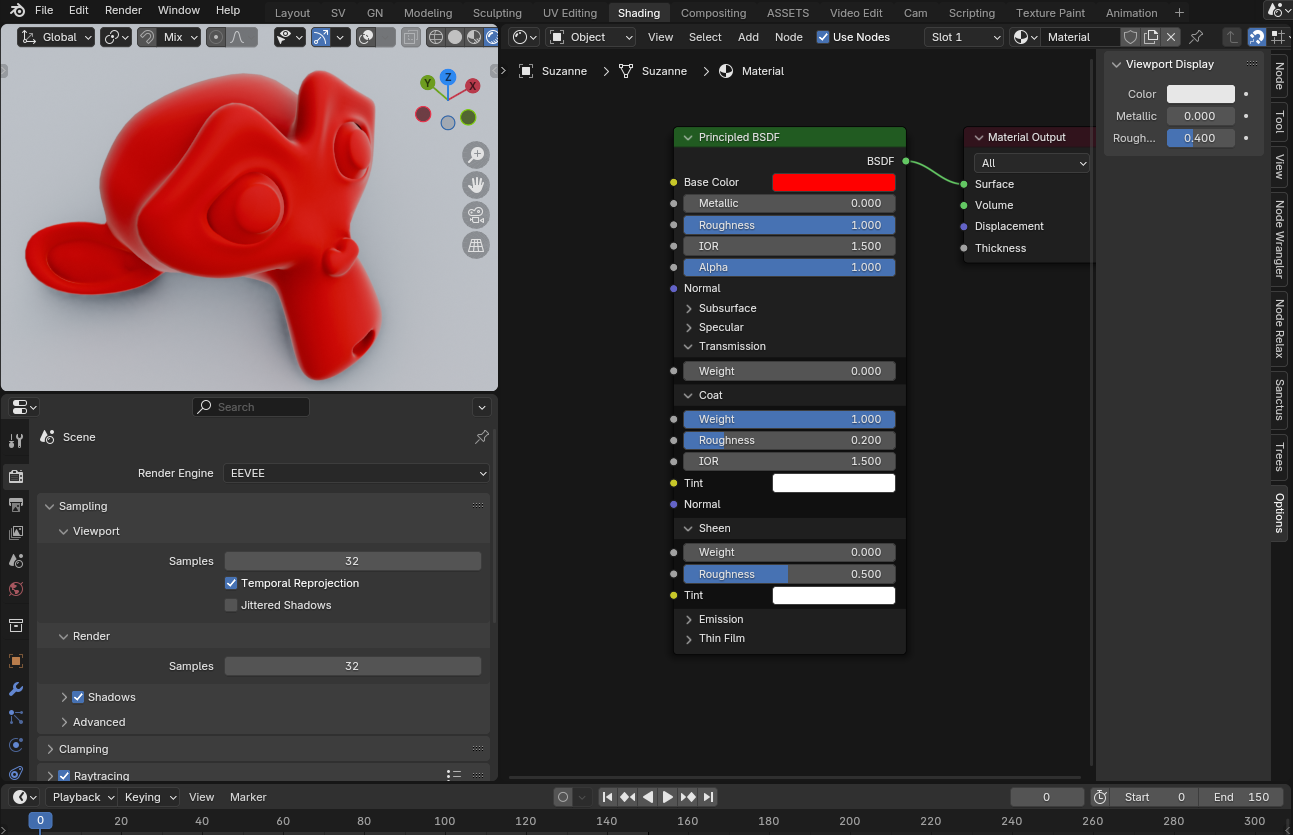Click the pin icon in node editor header
The image size is (1293, 835).
pos(1196,37)
